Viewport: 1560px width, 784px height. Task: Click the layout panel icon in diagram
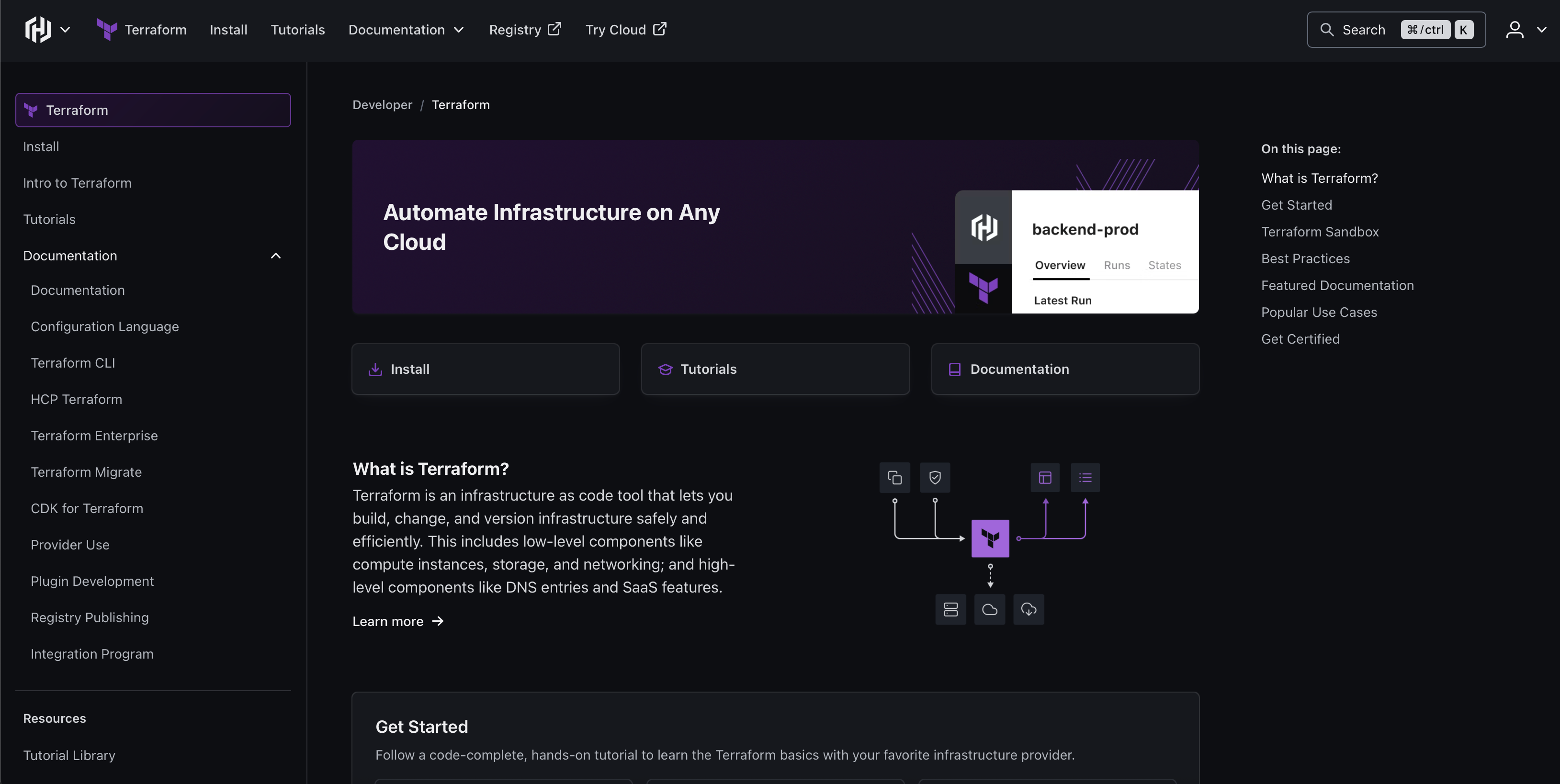pos(1045,478)
